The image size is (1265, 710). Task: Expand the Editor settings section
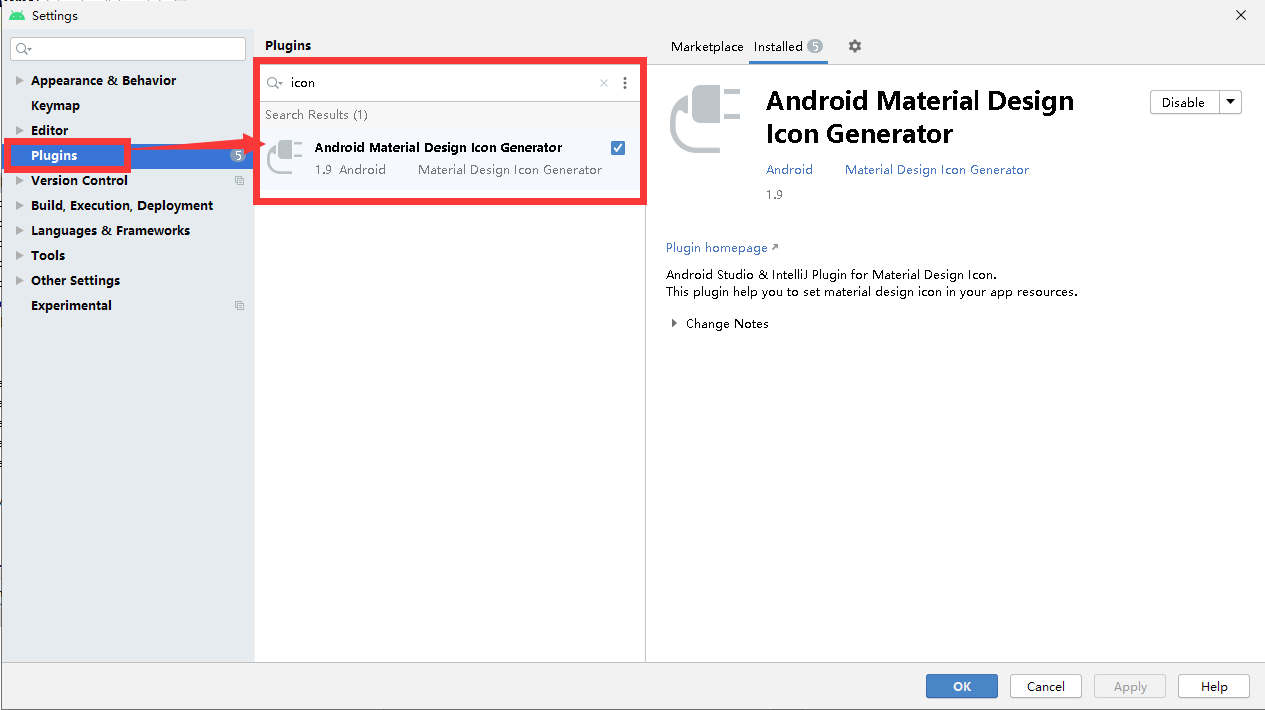(19, 131)
